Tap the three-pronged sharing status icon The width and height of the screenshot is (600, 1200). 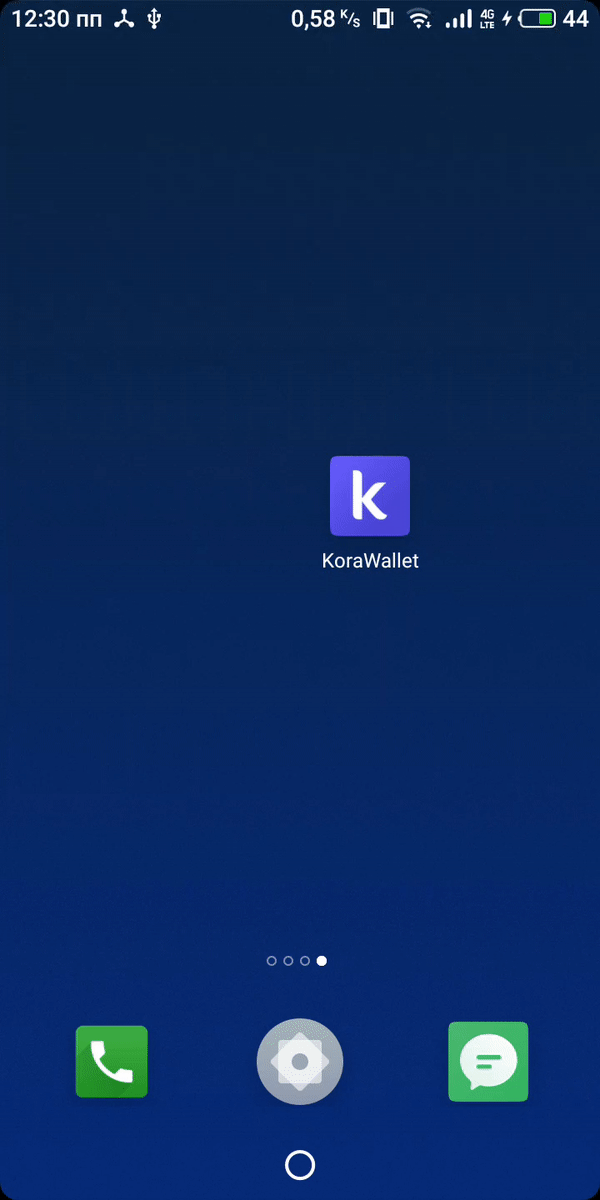click(x=124, y=18)
